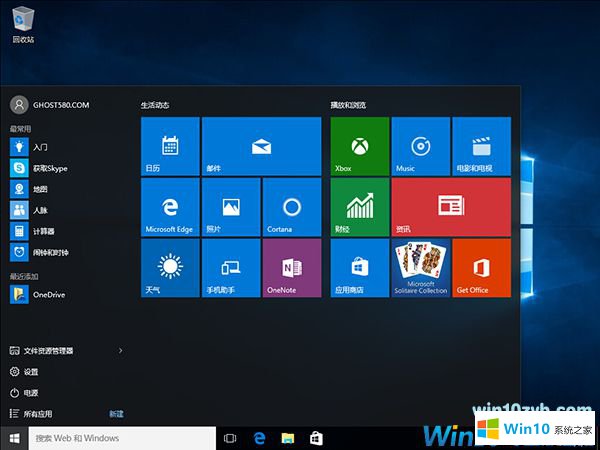
Task: Click the Windows Start button
Action: click(x=14, y=438)
